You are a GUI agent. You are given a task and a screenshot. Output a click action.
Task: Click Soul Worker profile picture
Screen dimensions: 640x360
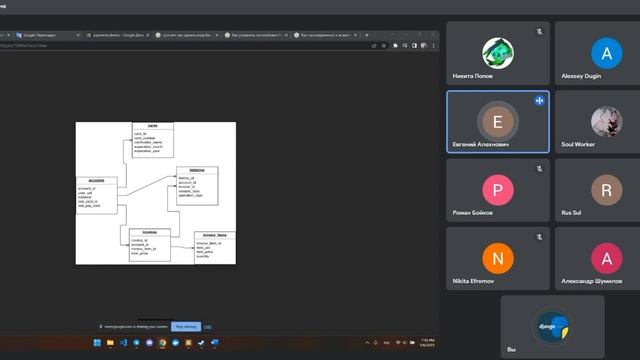coord(607,122)
